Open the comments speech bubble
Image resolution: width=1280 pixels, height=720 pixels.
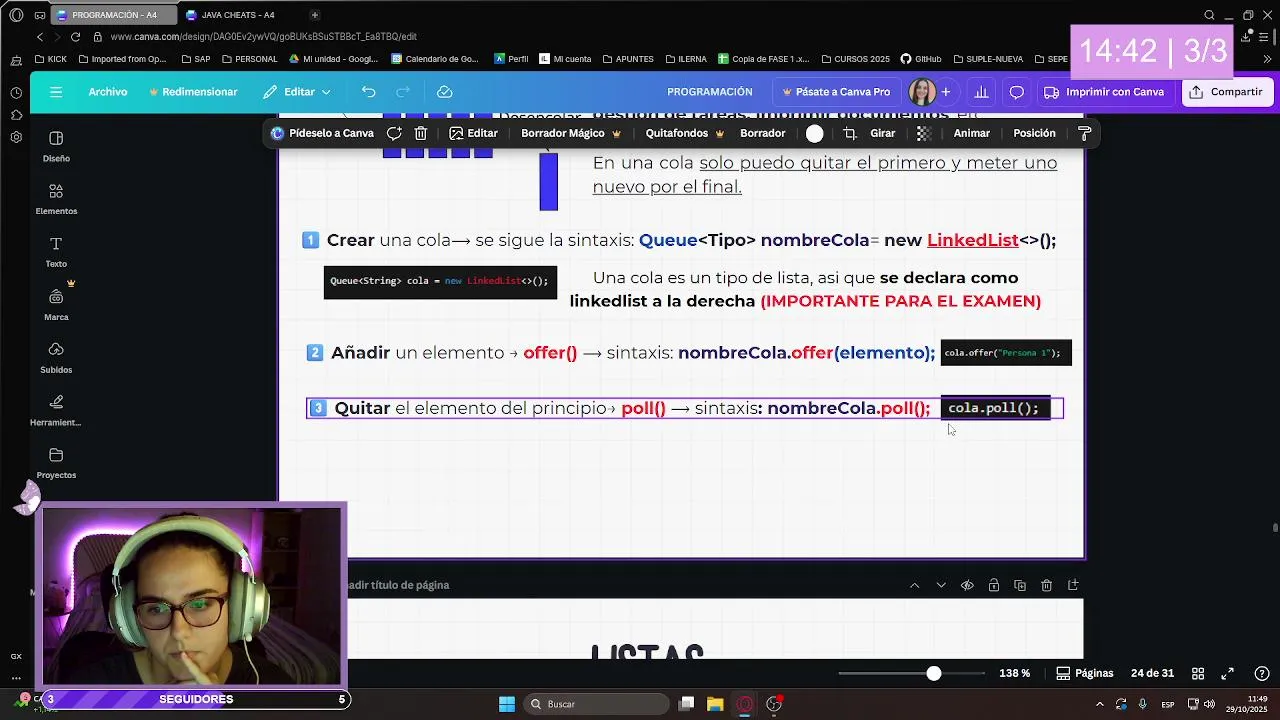[x=1017, y=92]
